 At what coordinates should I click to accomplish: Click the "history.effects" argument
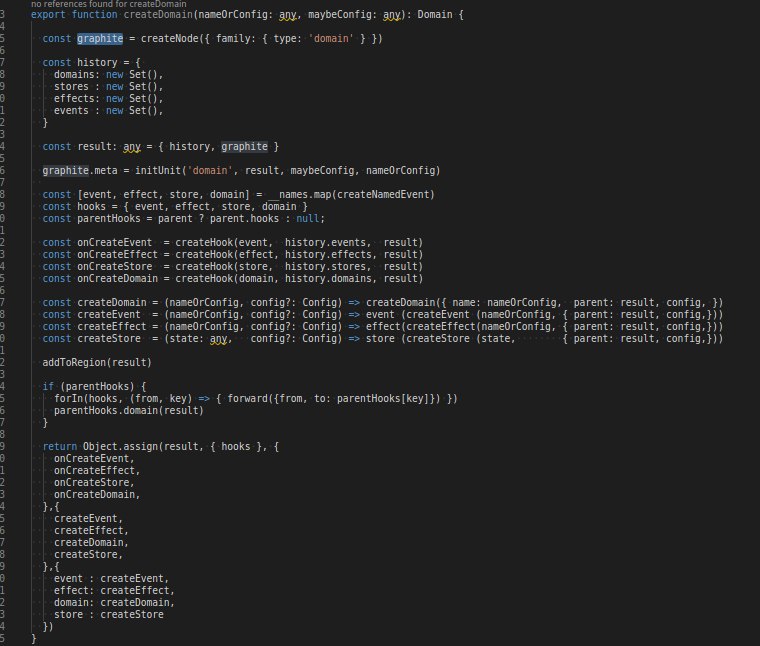click(328, 254)
